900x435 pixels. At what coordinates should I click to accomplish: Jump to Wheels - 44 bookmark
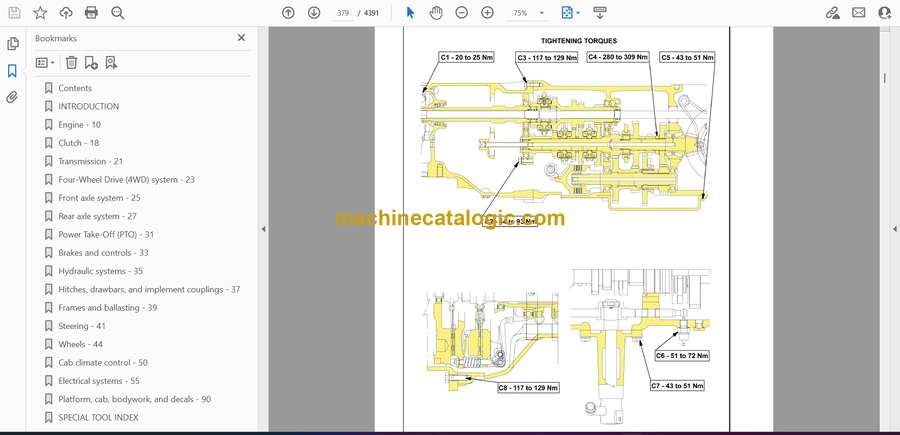80,344
